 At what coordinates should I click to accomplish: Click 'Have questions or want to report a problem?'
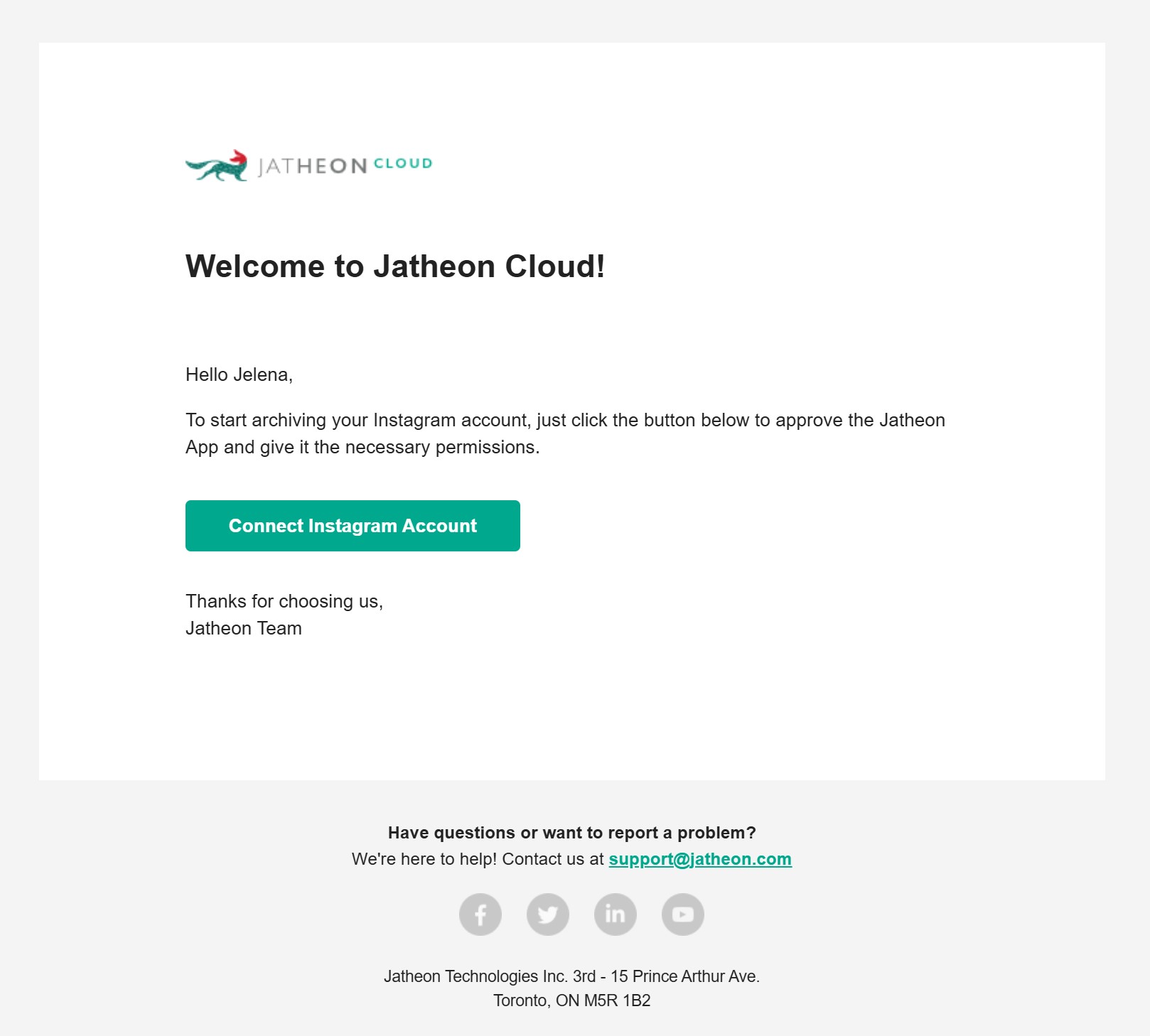click(x=572, y=833)
